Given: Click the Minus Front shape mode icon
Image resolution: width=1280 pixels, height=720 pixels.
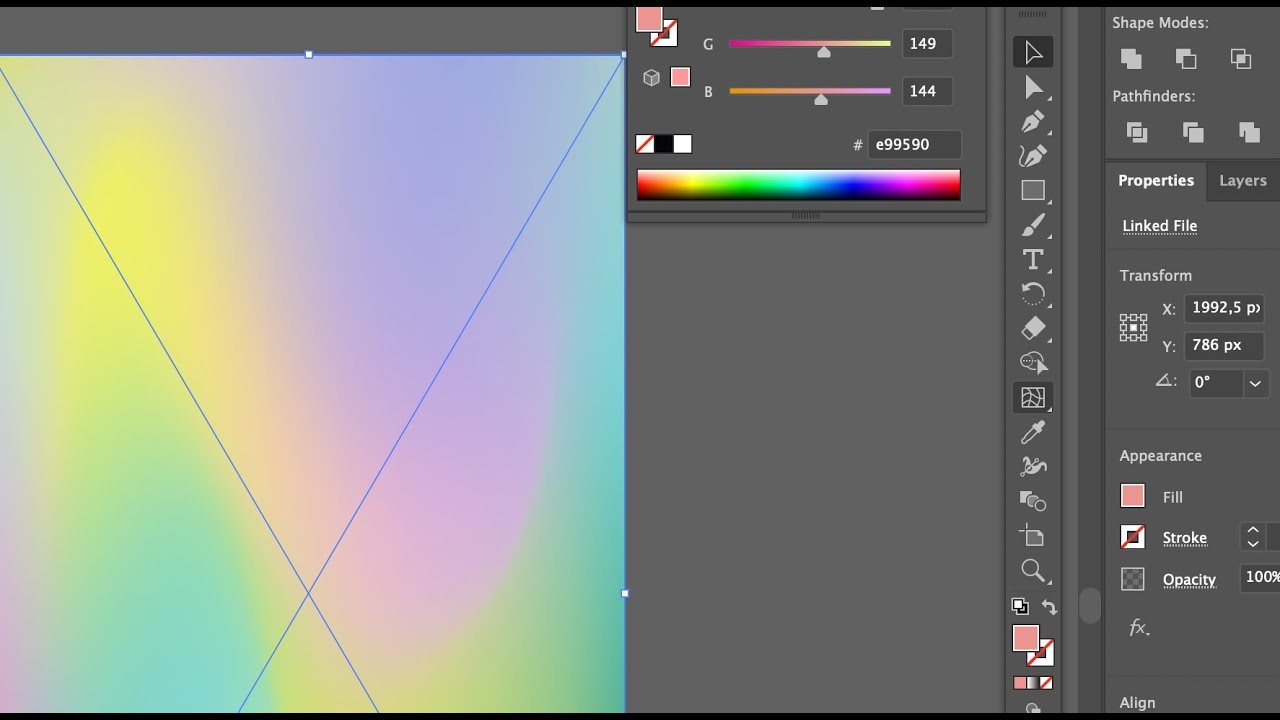Looking at the screenshot, I should tap(1186, 58).
